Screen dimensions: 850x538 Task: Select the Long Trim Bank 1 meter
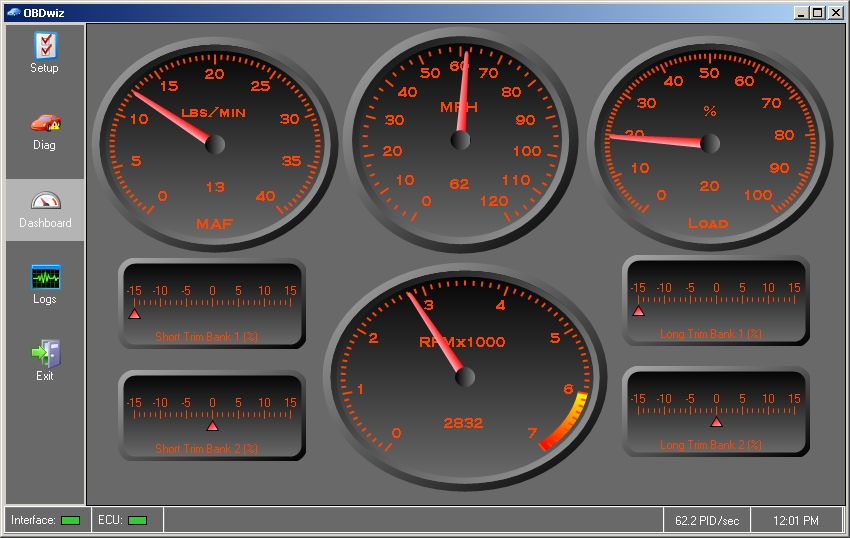716,301
